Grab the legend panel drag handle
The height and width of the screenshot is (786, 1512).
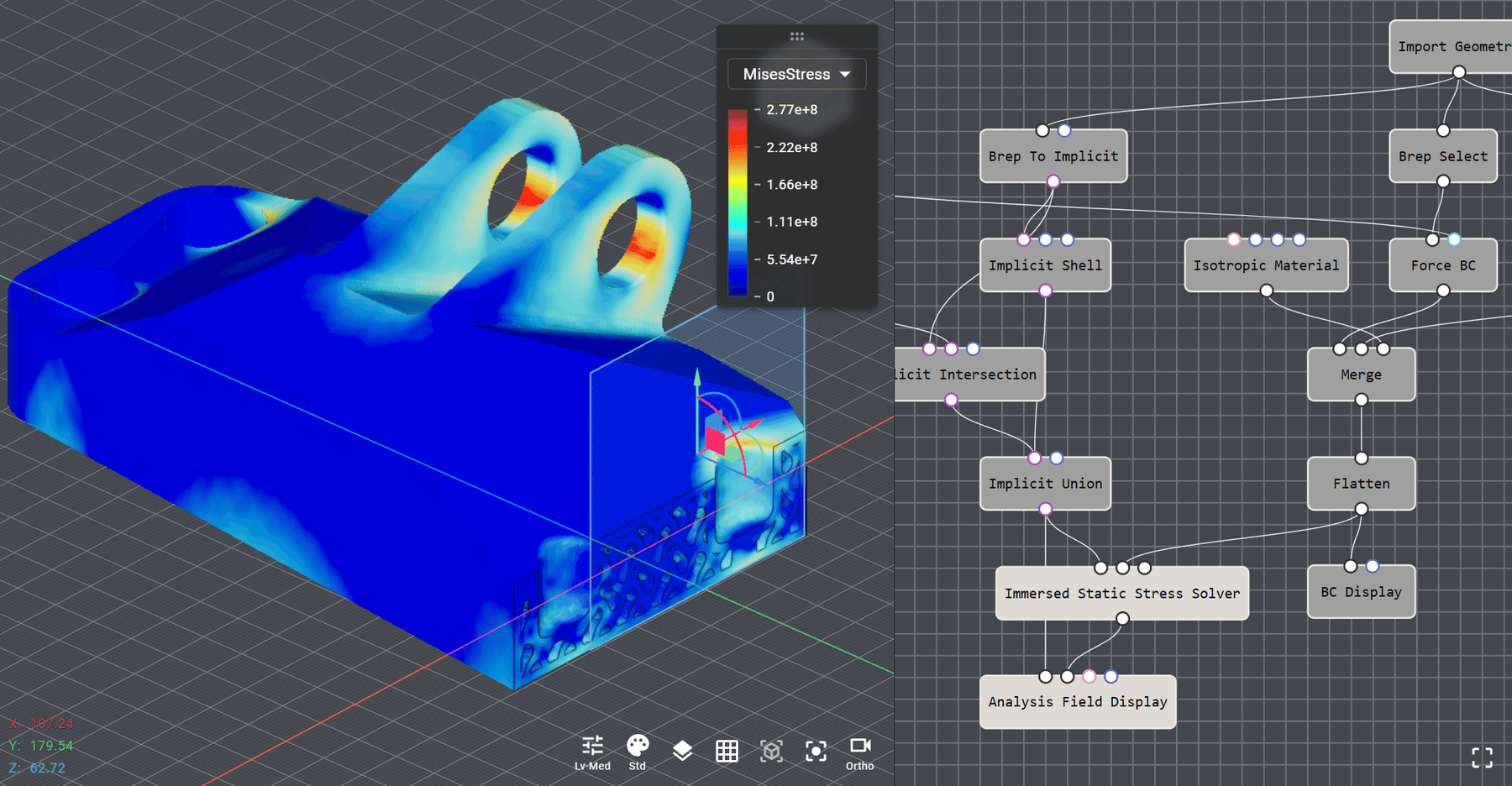click(x=797, y=36)
